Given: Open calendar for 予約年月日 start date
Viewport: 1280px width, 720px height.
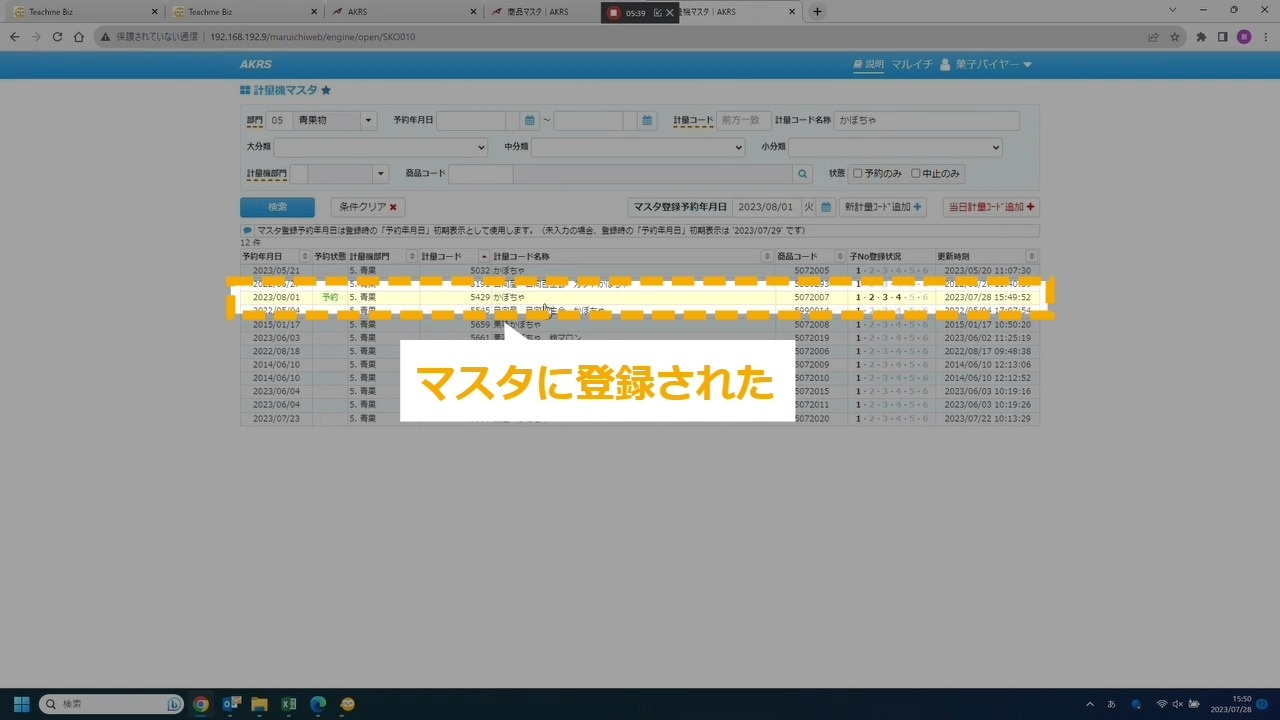Looking at the screenshot, I should click(x=530, y=121).
